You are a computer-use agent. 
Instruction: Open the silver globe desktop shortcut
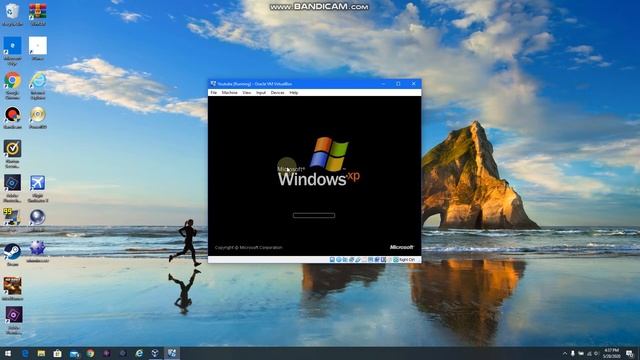[38, 218]
